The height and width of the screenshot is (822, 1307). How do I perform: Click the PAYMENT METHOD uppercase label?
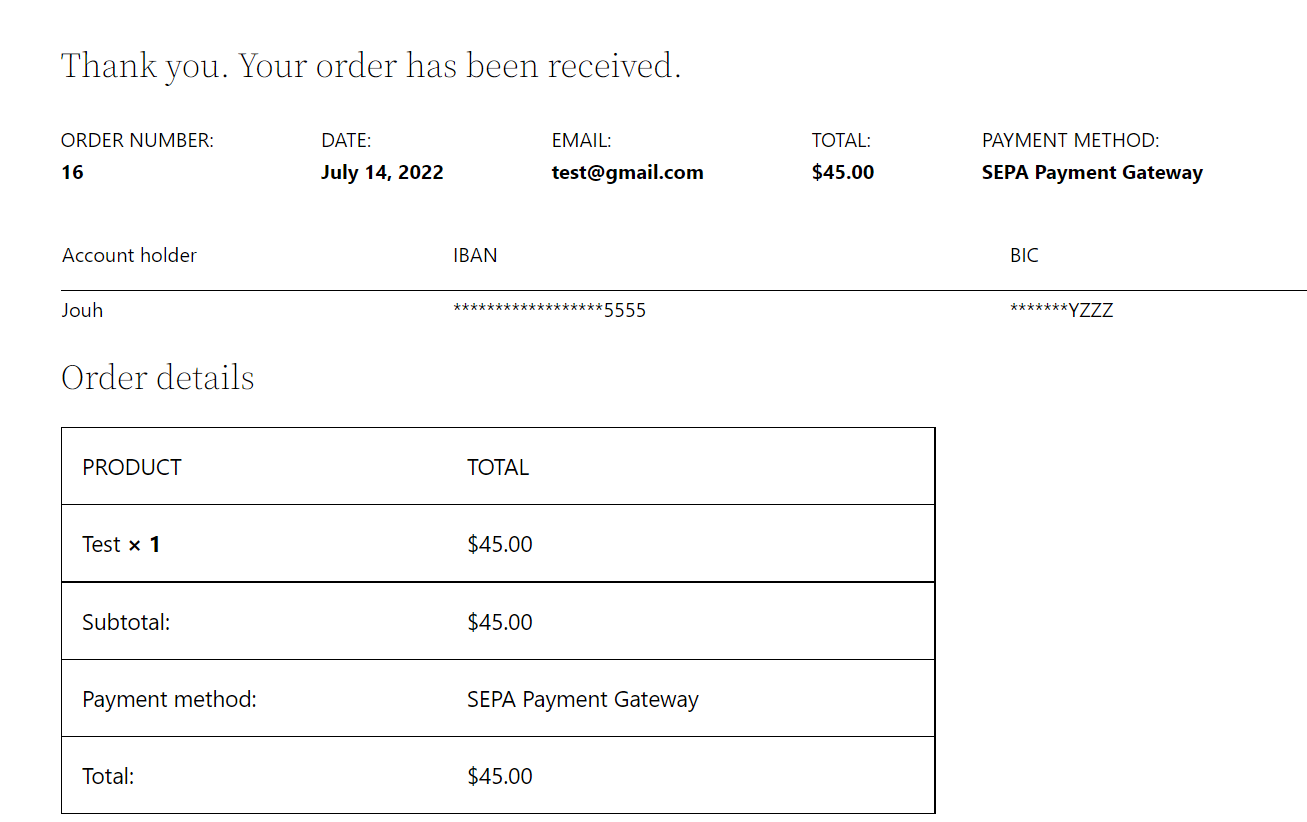tap(1070, 141)
